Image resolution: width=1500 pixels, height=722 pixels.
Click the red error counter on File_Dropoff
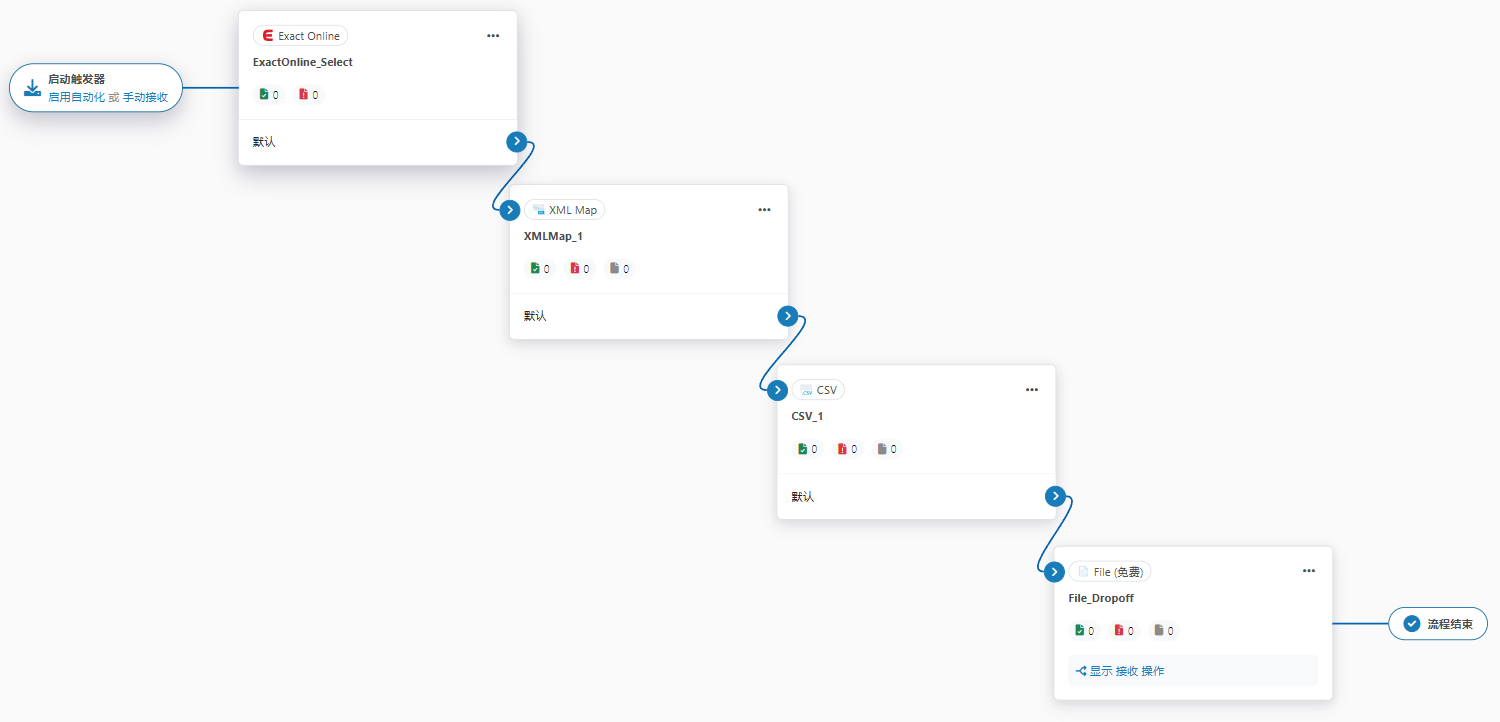tap(1125, 631)
